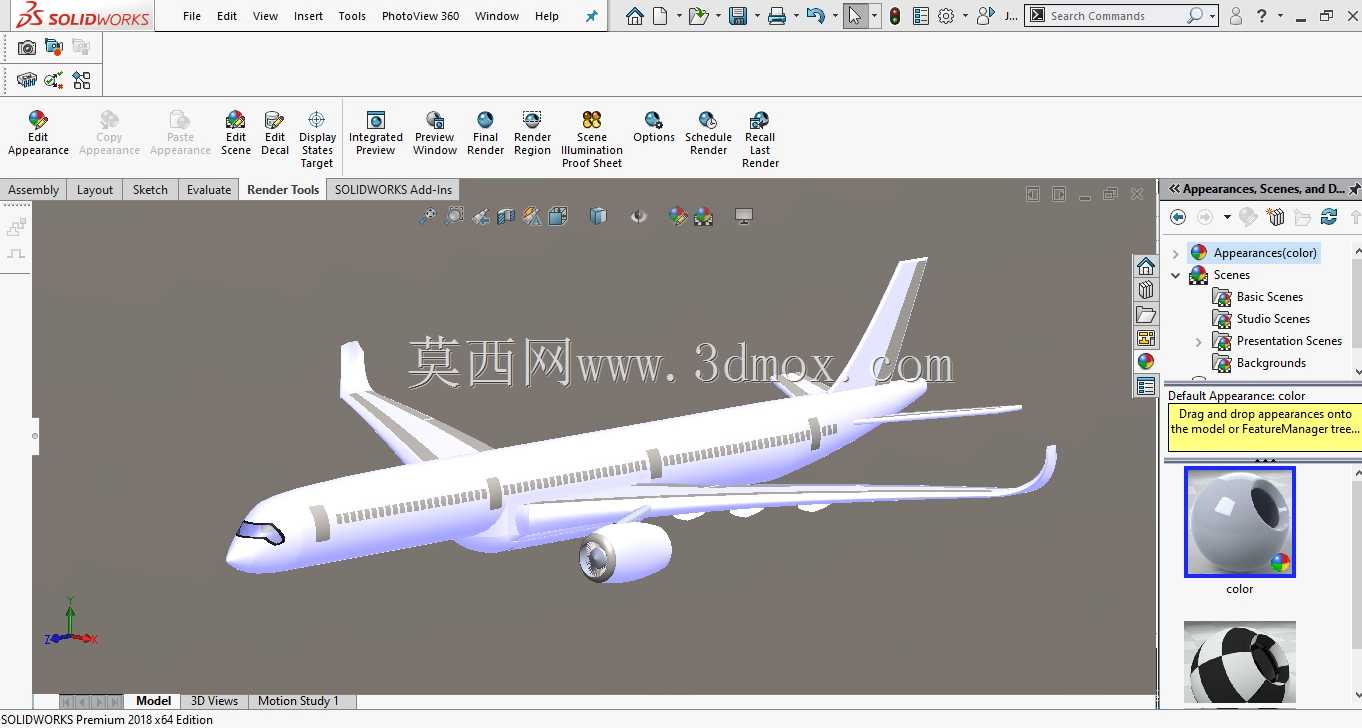Select the Render Region tool
Screen dimensions: 1362x728
click(532, 133)
